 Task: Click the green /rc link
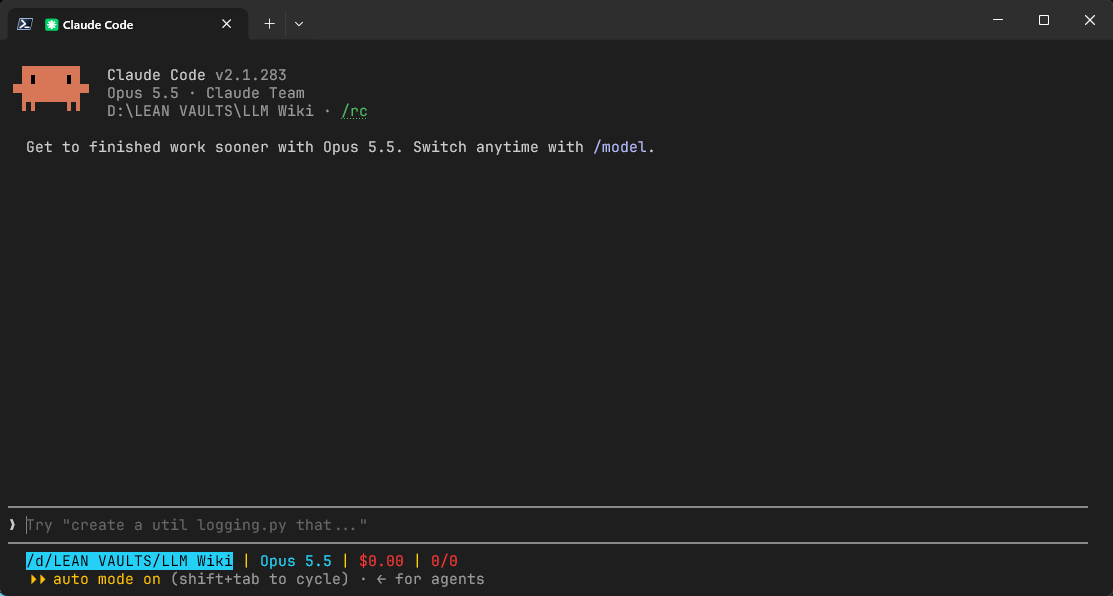pos(354,111)
